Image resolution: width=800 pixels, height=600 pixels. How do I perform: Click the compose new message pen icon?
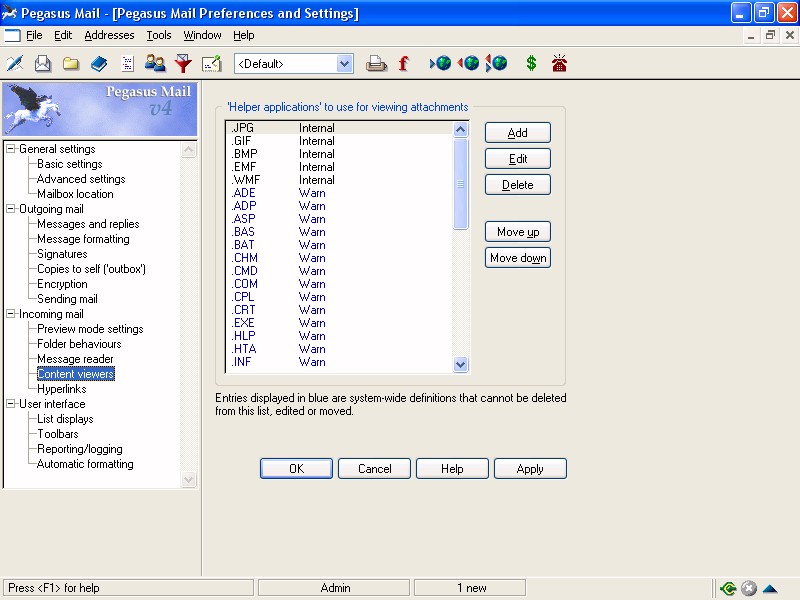coord(15,64)
